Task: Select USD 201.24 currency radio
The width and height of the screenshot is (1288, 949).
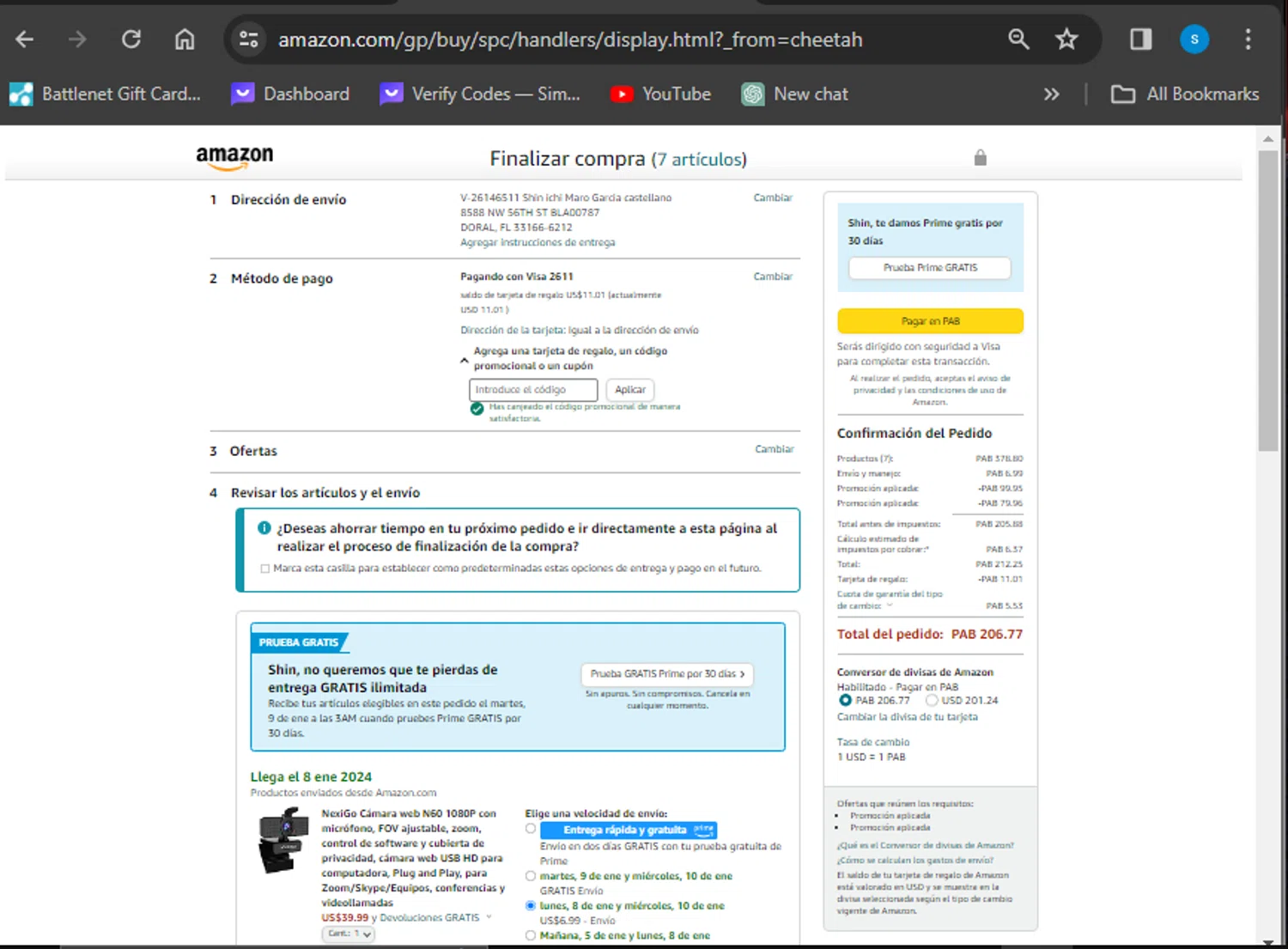Action: pyautogui.click(x=932, y=701)
